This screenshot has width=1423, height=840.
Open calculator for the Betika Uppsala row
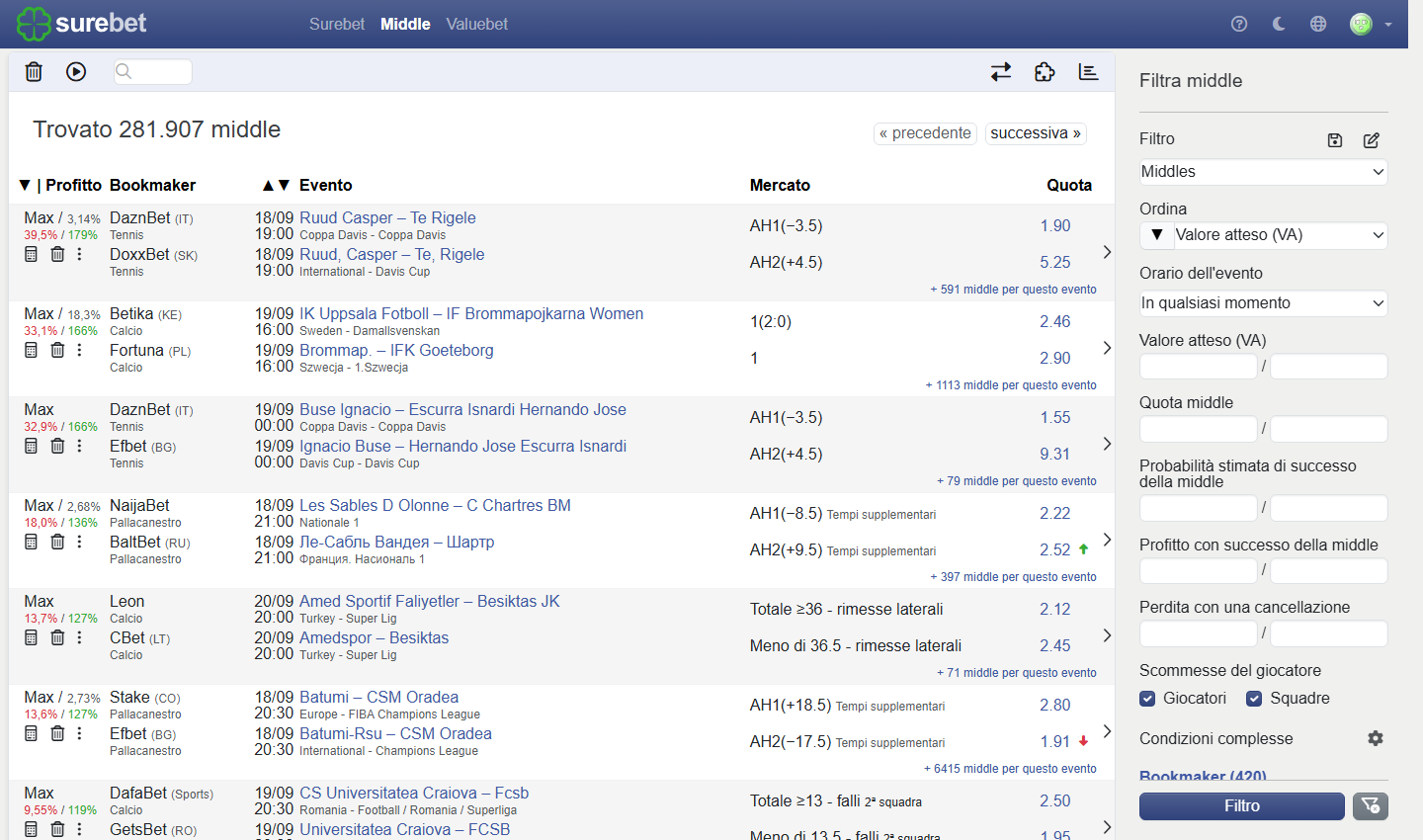point(31,350)
